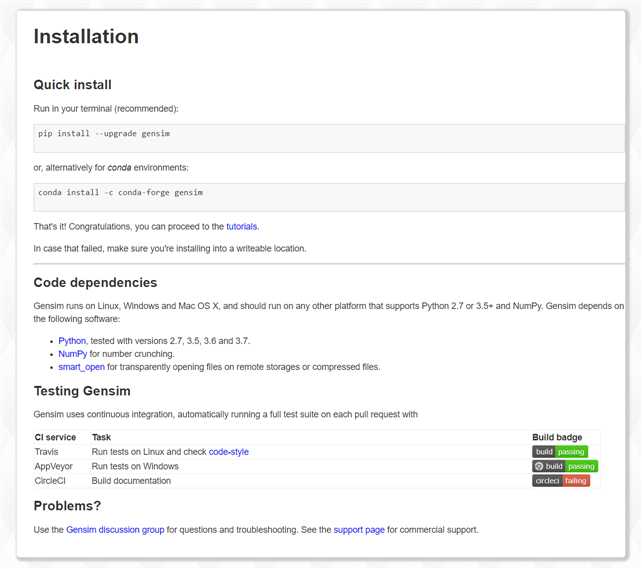
Task: Click the circleci failing badge
Action: click(561, 481)
